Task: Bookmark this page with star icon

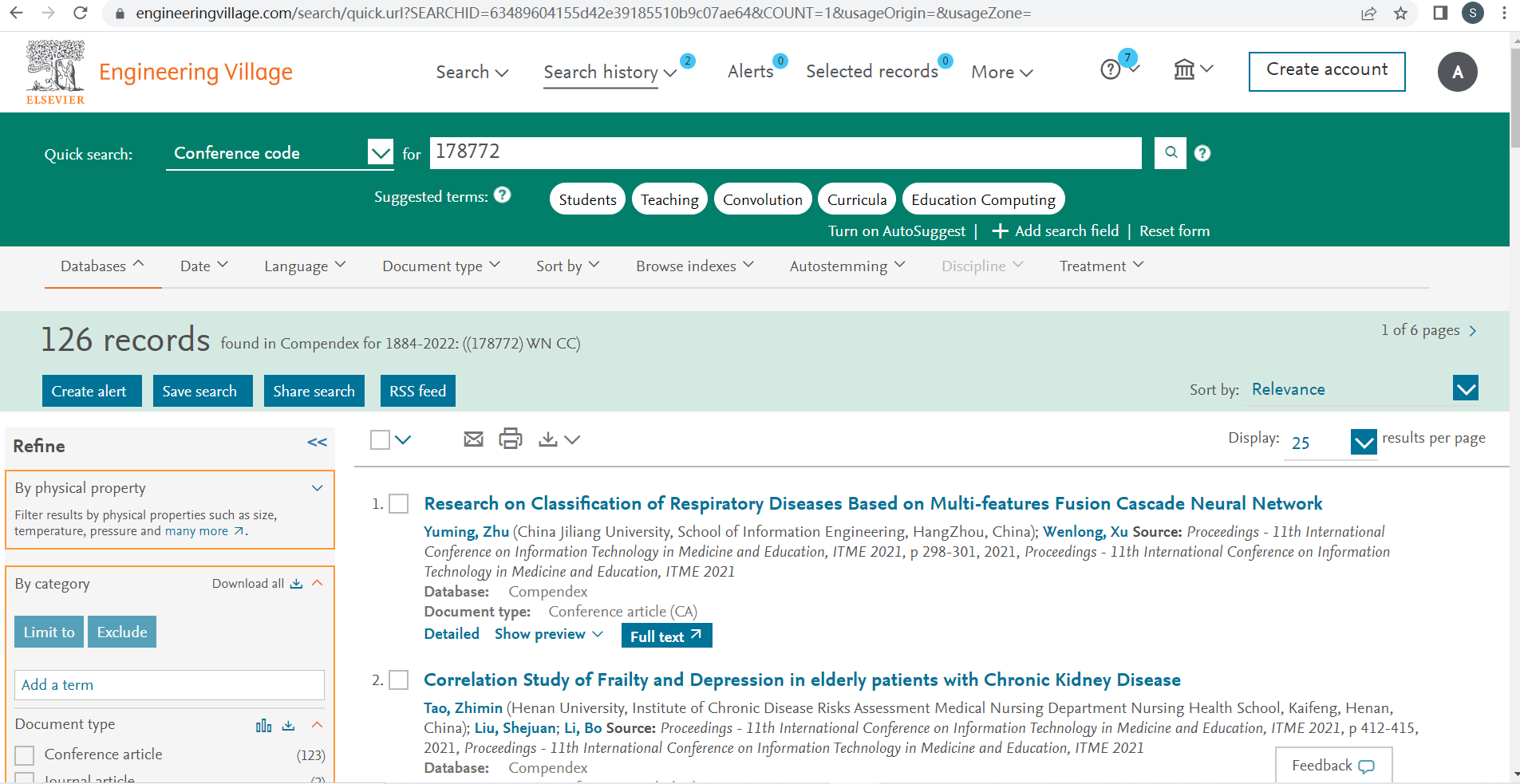Action: click(1400, 14)
